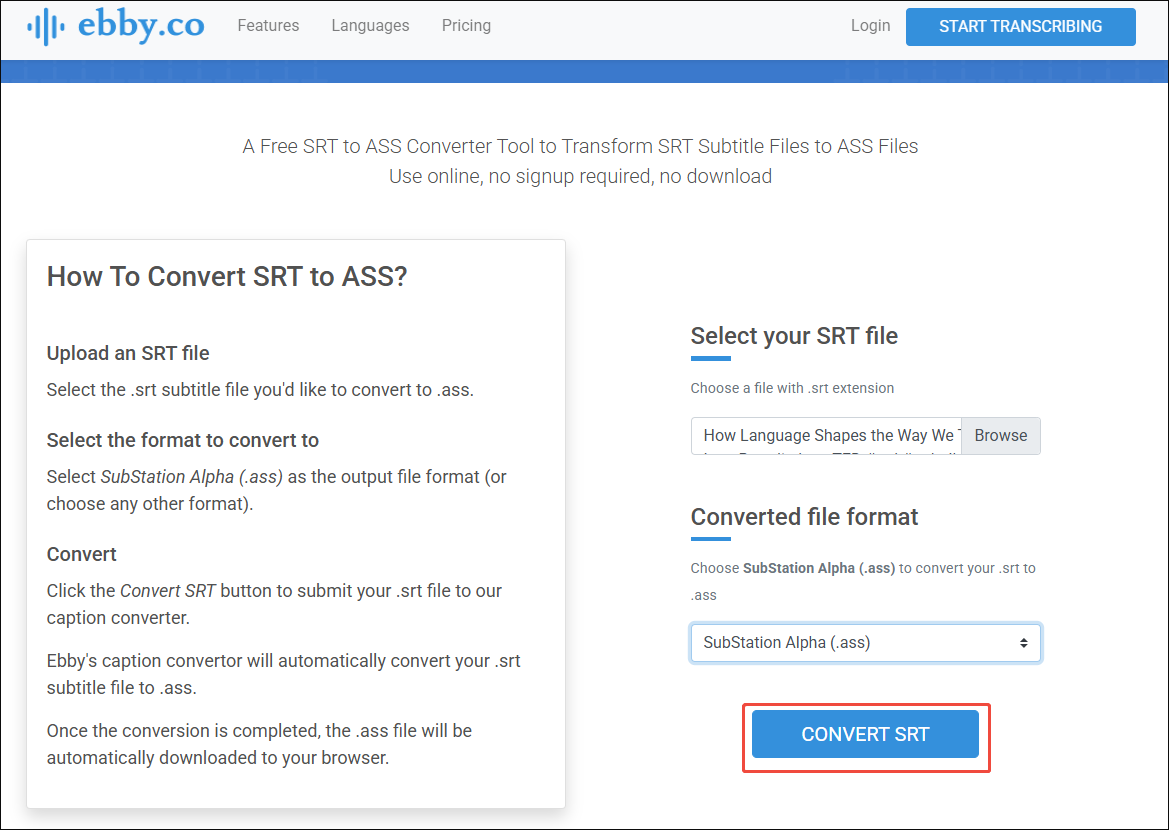Click the up-down arrows on format selector
This screenshot has height=830, width=1169.
[x=1023, y=643]
